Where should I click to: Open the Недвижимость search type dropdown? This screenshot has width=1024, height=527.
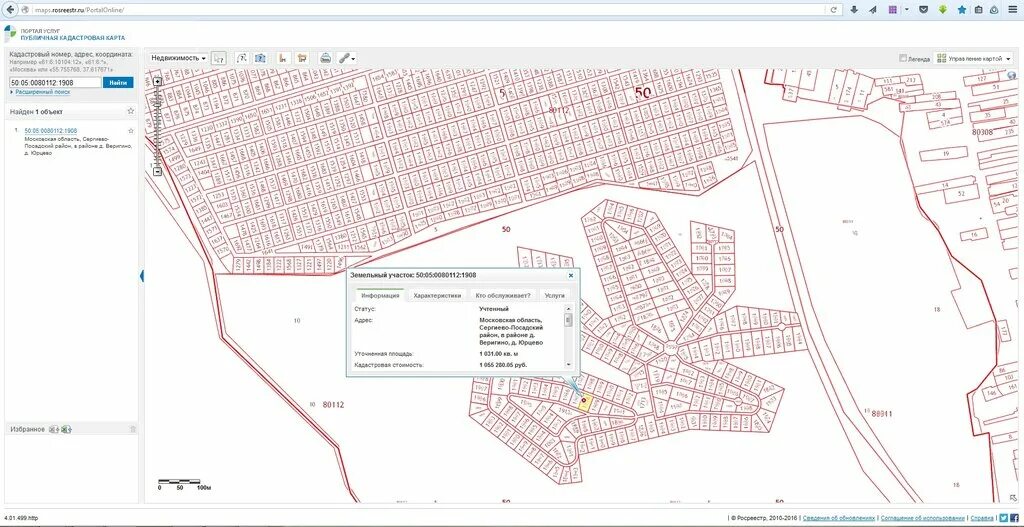pos(178,58)
